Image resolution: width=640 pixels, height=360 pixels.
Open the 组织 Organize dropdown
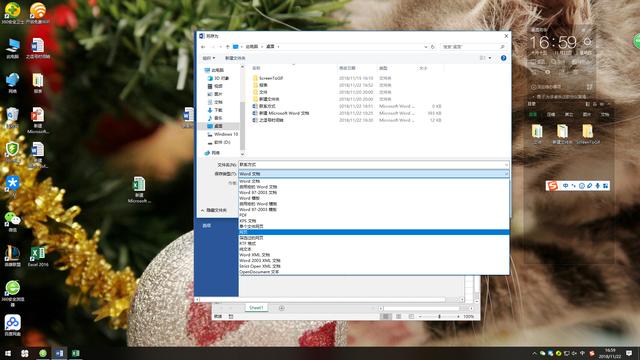click(209, 58)
